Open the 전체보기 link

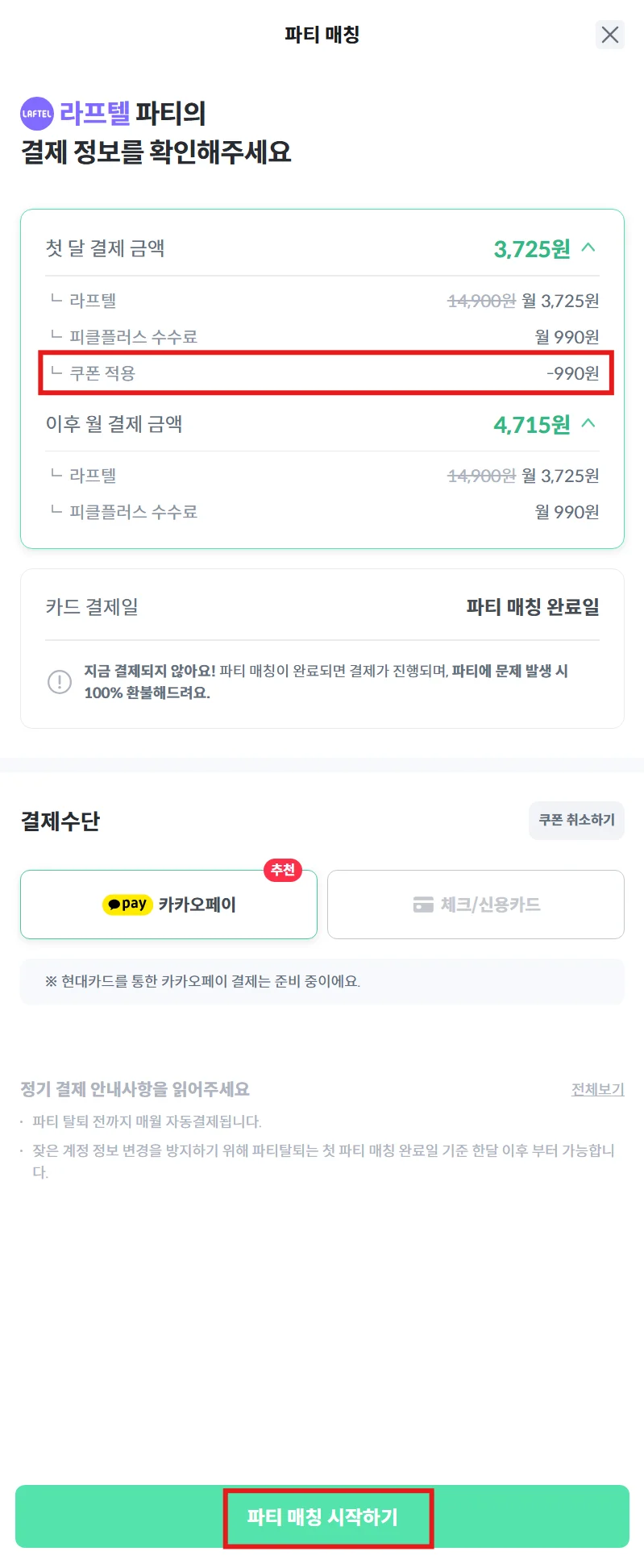point(597,1089)
